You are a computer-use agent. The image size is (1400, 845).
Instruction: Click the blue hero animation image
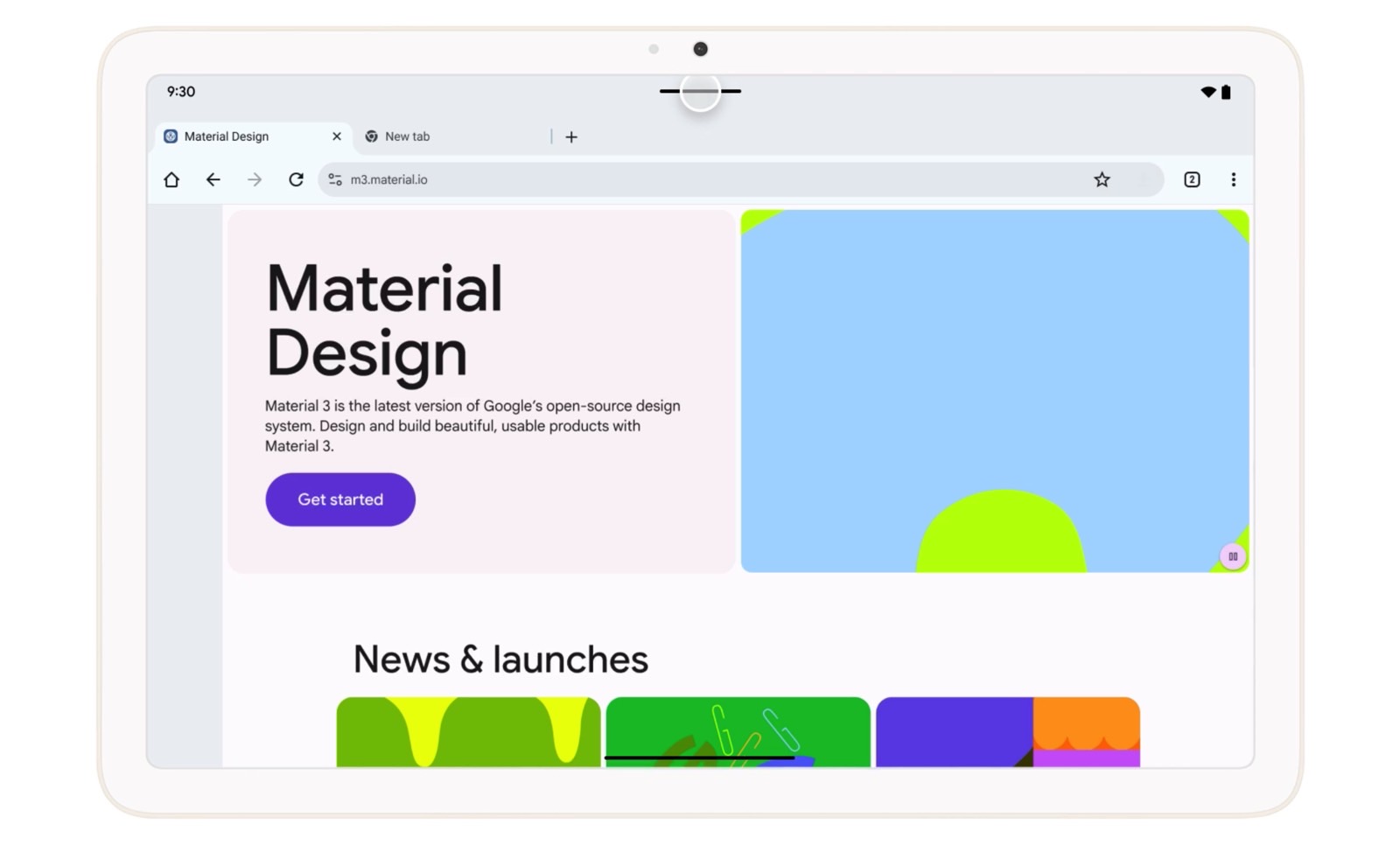(x=995, y=391)
